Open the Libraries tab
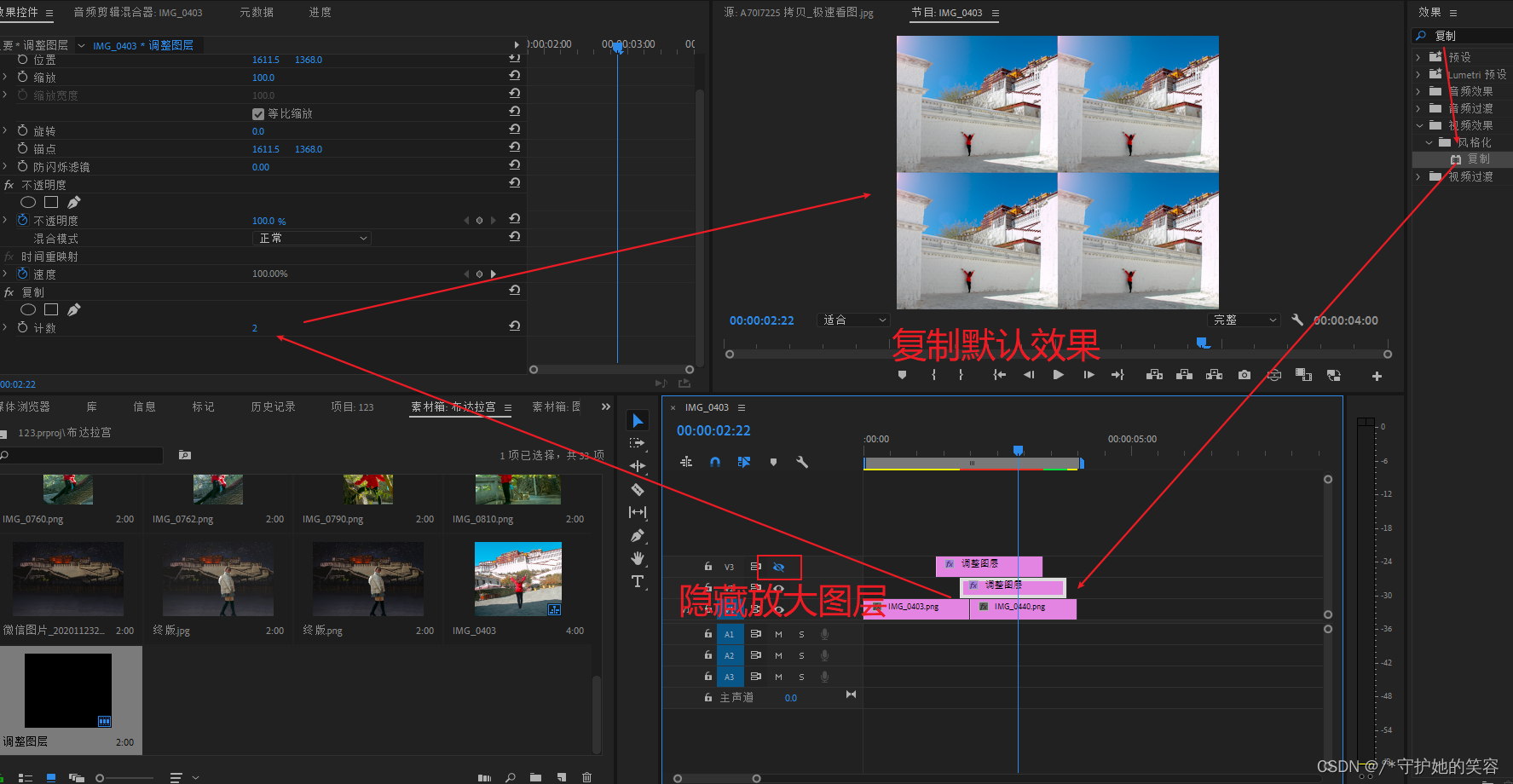Viewport: 1513px width, 784px height. click(92, 407)
